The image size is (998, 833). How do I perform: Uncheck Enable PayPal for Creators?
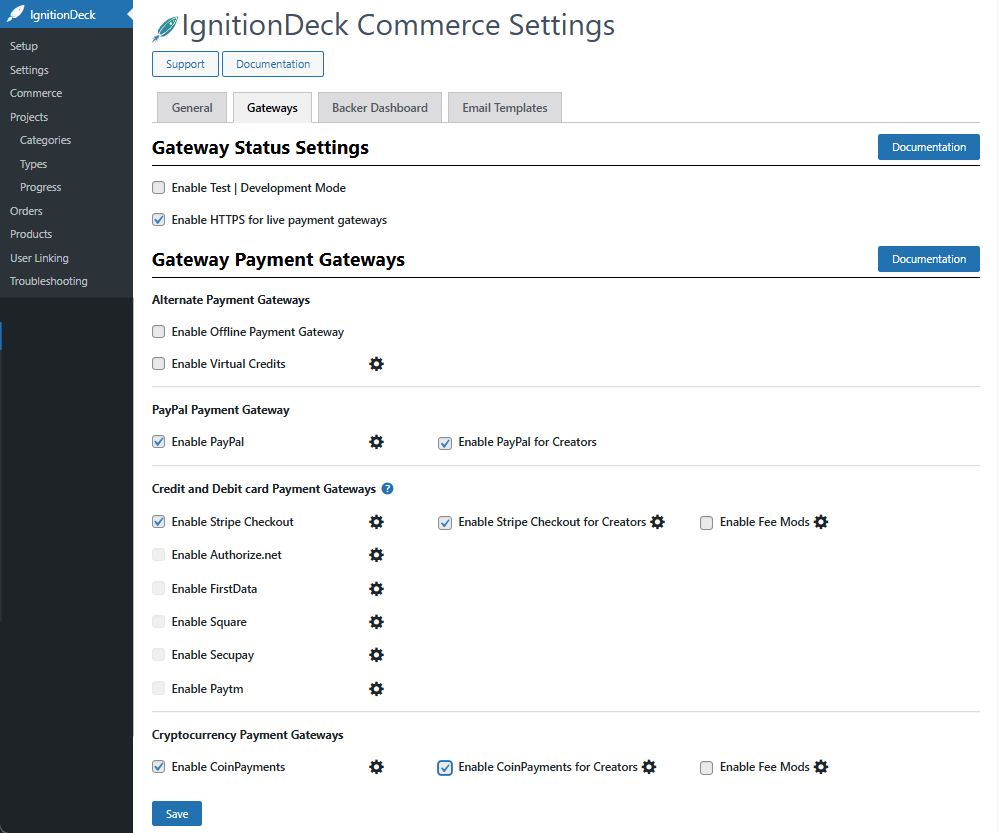[445, 443]
